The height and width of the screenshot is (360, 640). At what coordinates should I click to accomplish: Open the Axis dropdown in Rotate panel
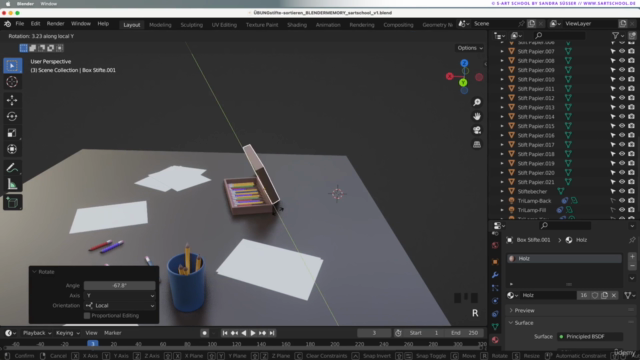point(120,296)
